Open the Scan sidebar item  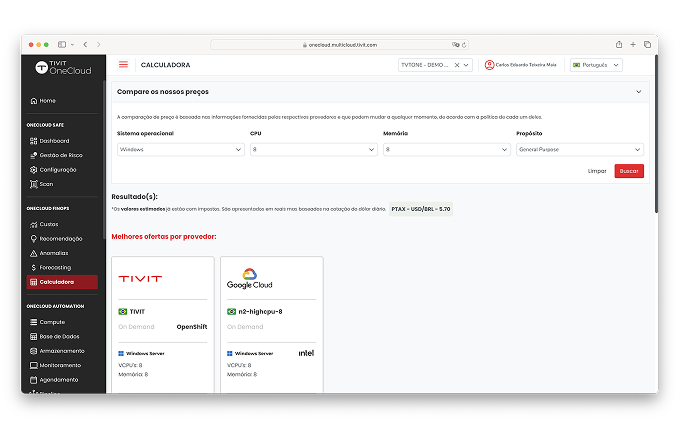pos(46,184)
